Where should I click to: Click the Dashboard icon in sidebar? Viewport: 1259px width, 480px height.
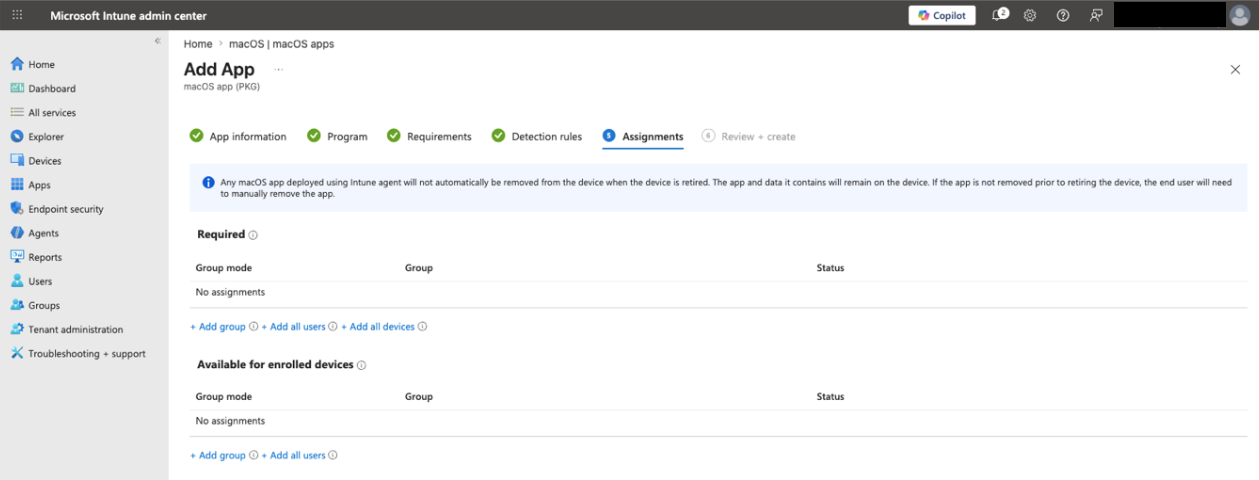pos(17,88)
